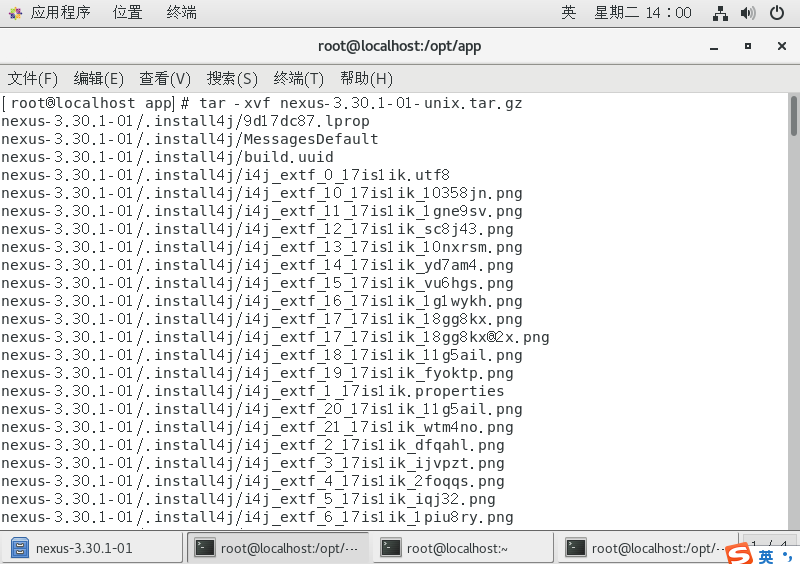The image size is (800, 564).
Task: Click the file manager icon in taskbar
Action: (x=19, y=549)
